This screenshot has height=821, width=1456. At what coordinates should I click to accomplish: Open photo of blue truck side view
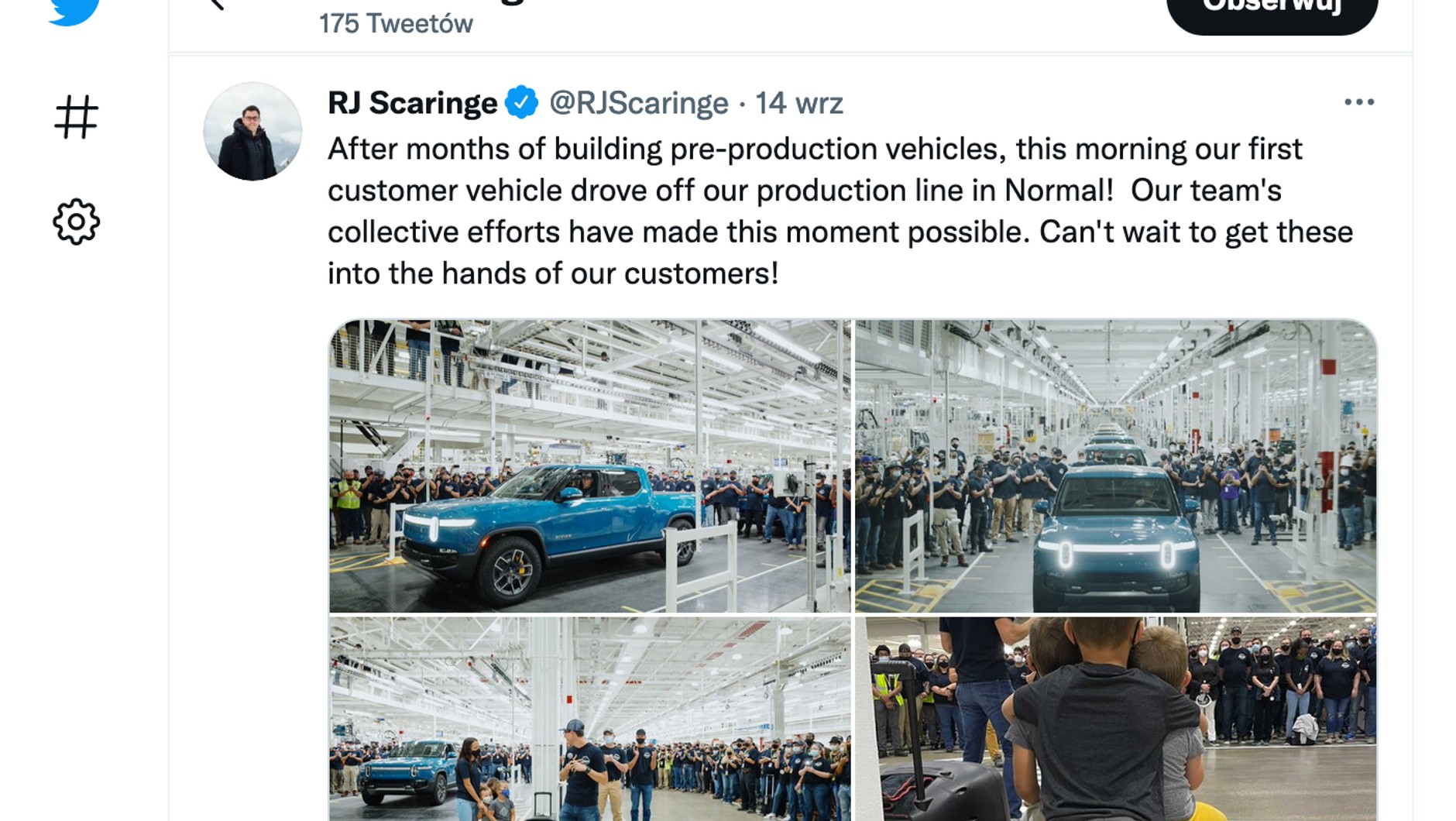coord(589,466)
